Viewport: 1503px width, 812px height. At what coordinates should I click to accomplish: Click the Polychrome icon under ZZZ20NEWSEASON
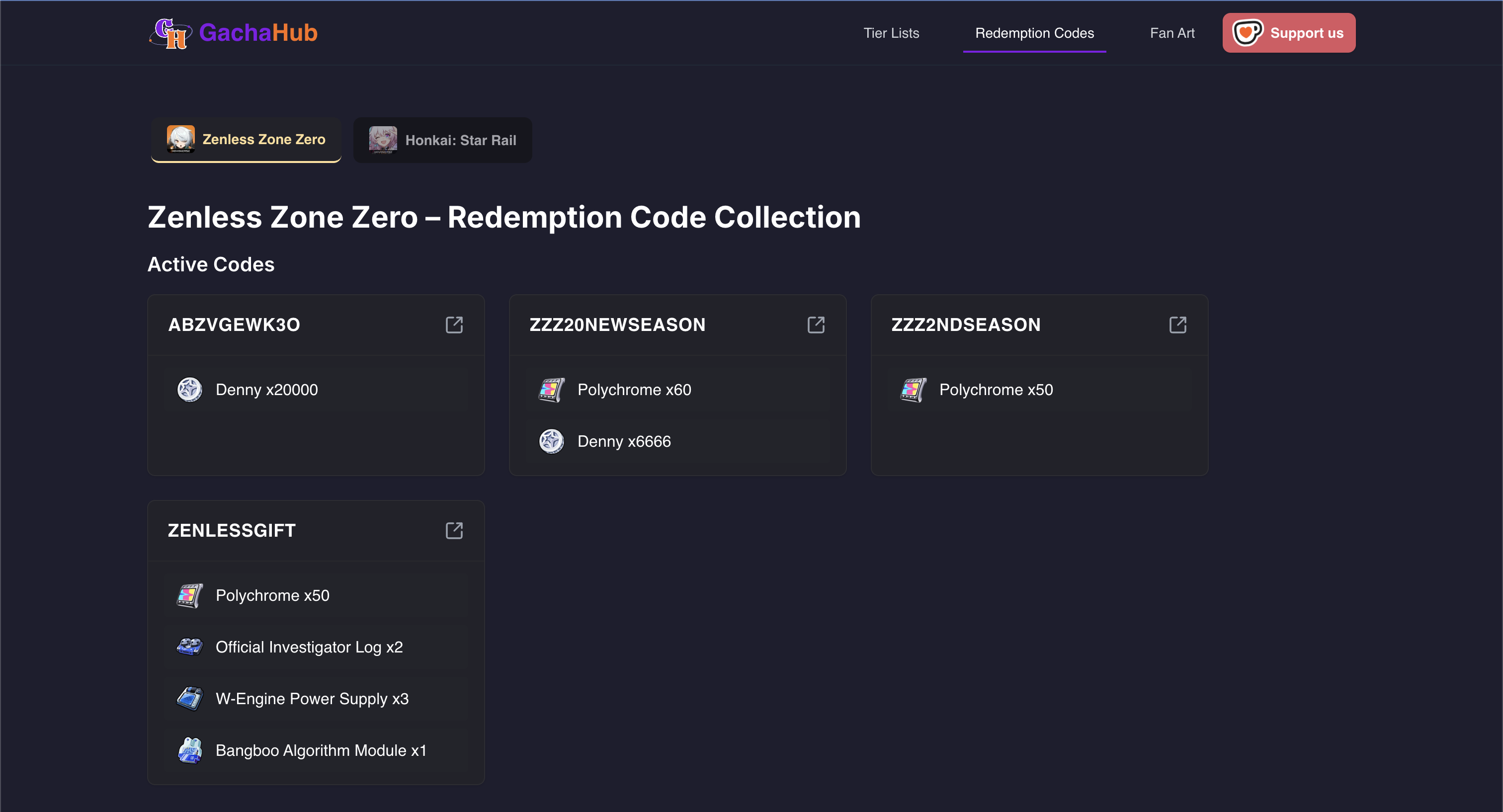(551, 390)
